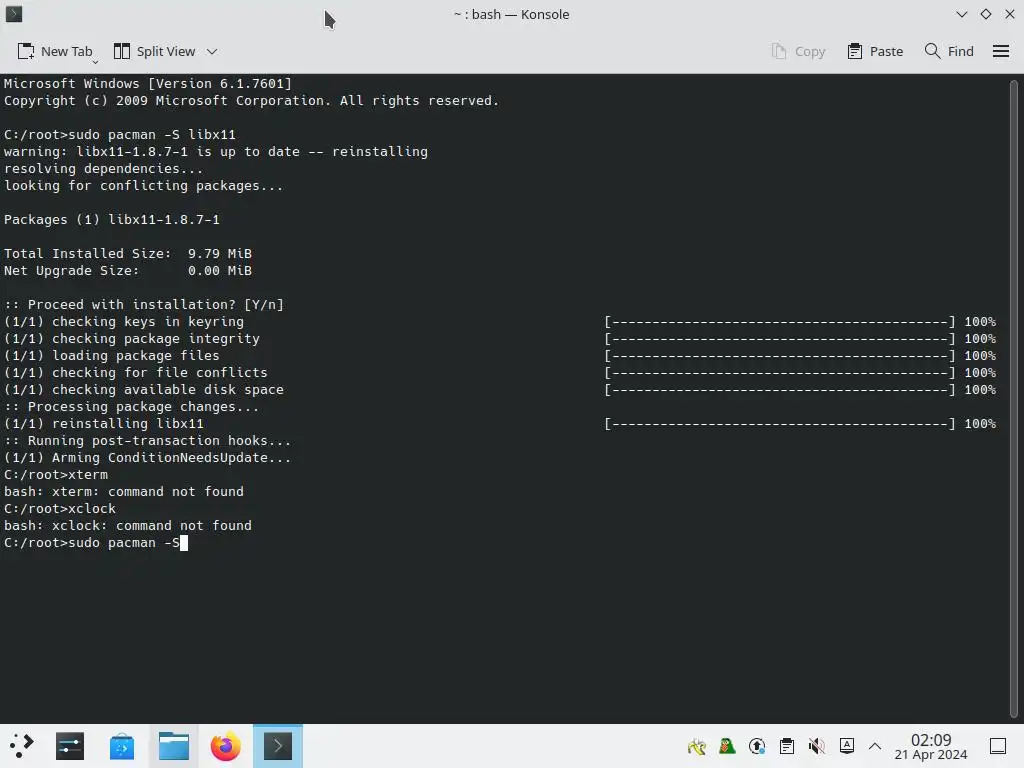Click 'Total Installed Size: 9.79 MiB' line
This screenshot has height=768, width=1024.
127,254
